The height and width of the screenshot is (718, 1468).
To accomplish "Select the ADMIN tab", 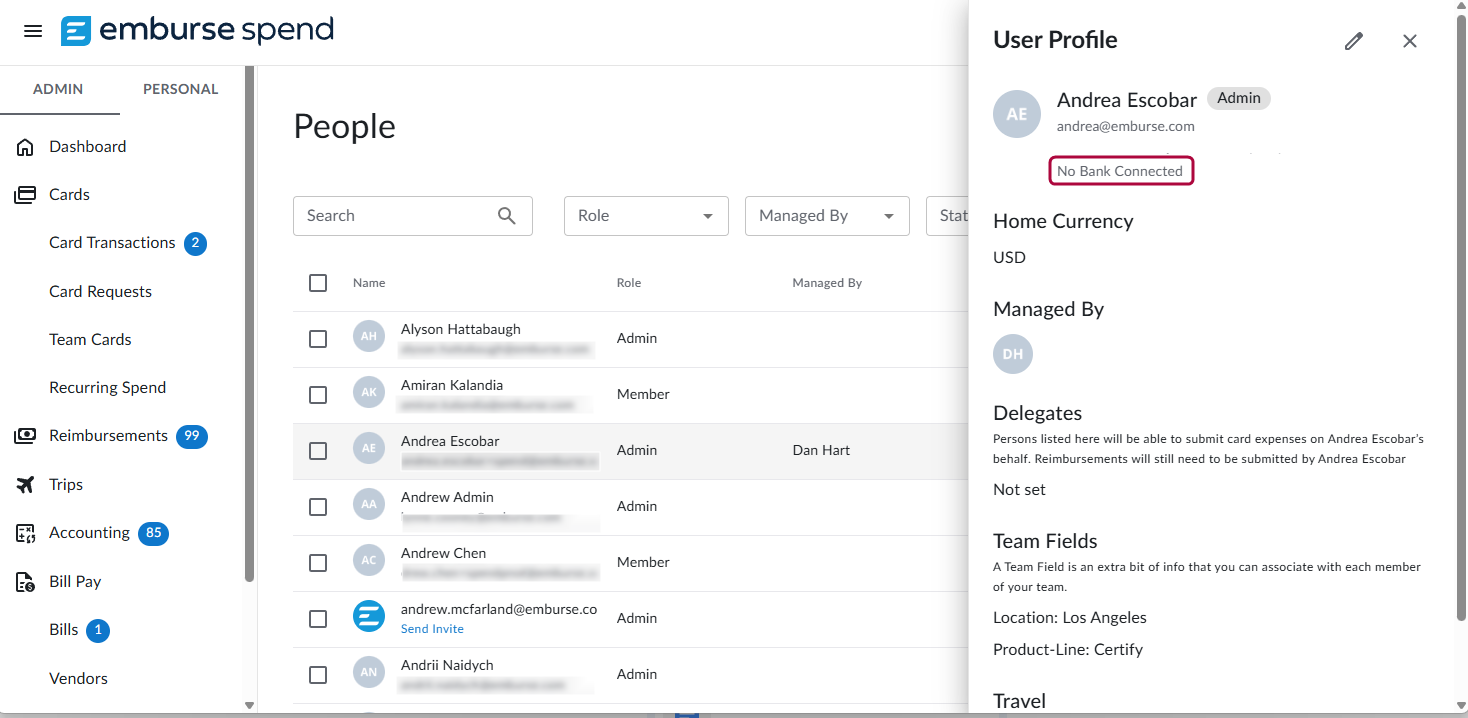I will click(x=58, y=89).
